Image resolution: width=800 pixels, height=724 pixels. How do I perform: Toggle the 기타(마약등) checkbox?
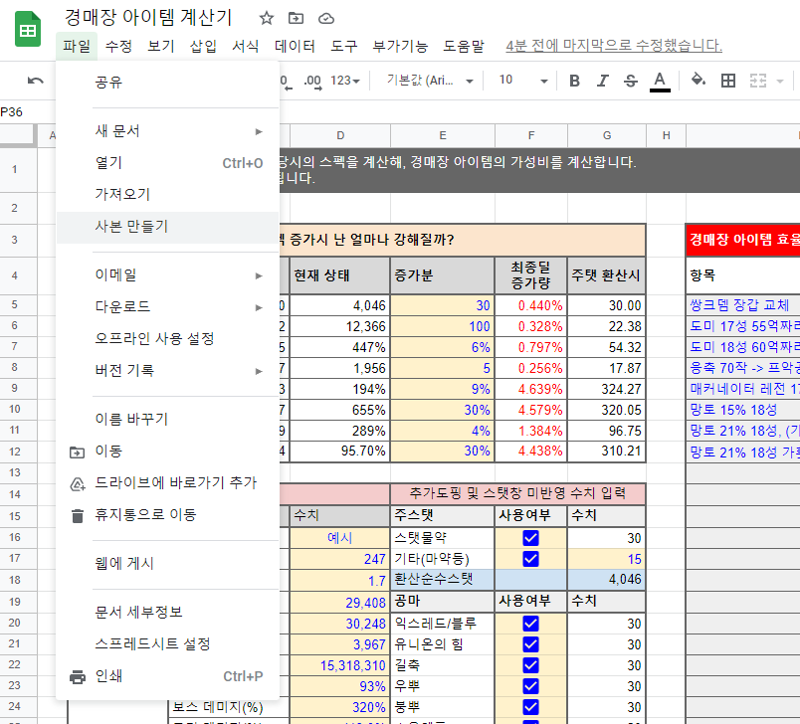(x=530, y=559)
